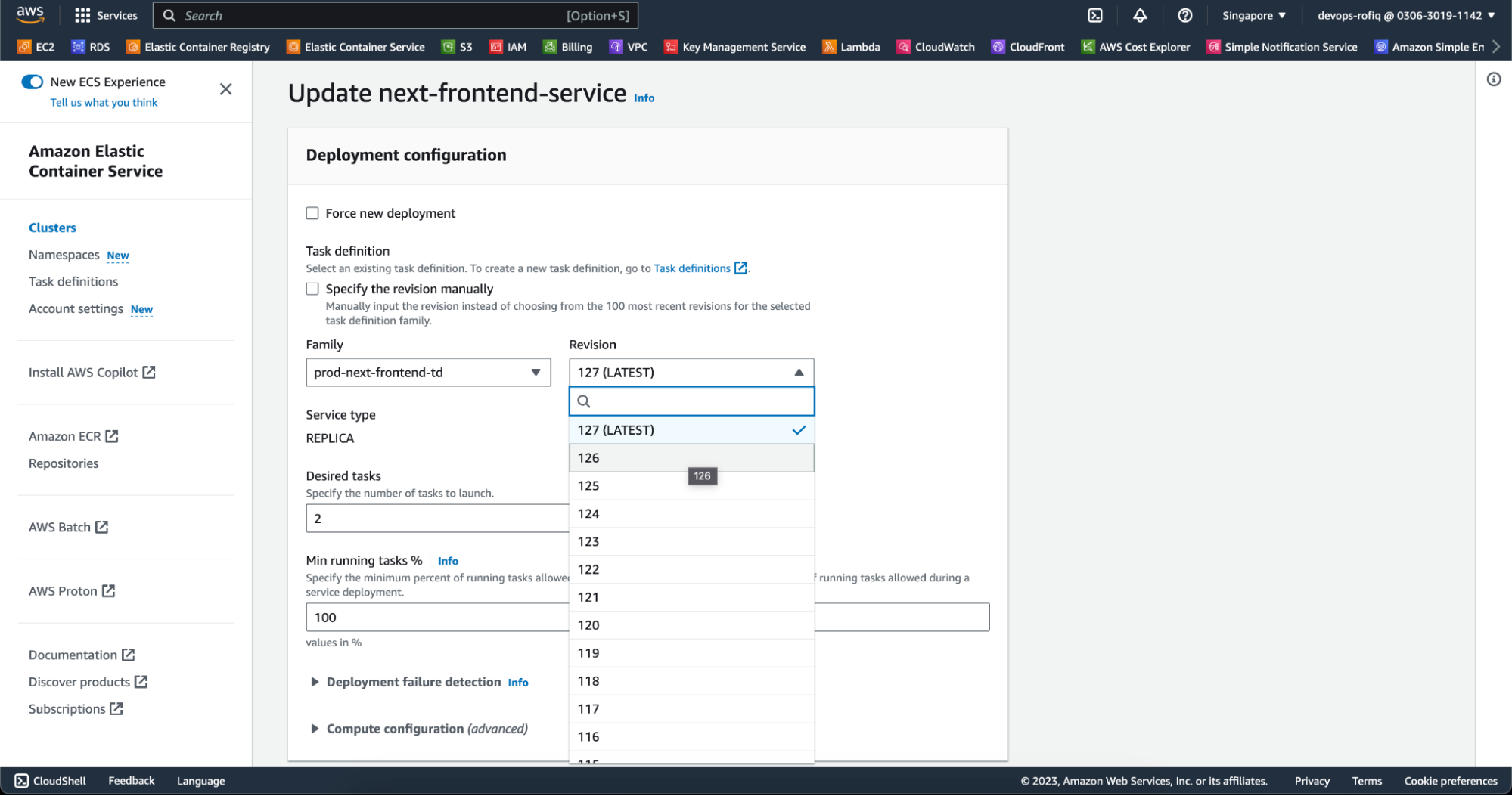This screenshot has width=1512, height=796.
Task: Toggle the New ECS Experience switch
Action: click(33, 82)
